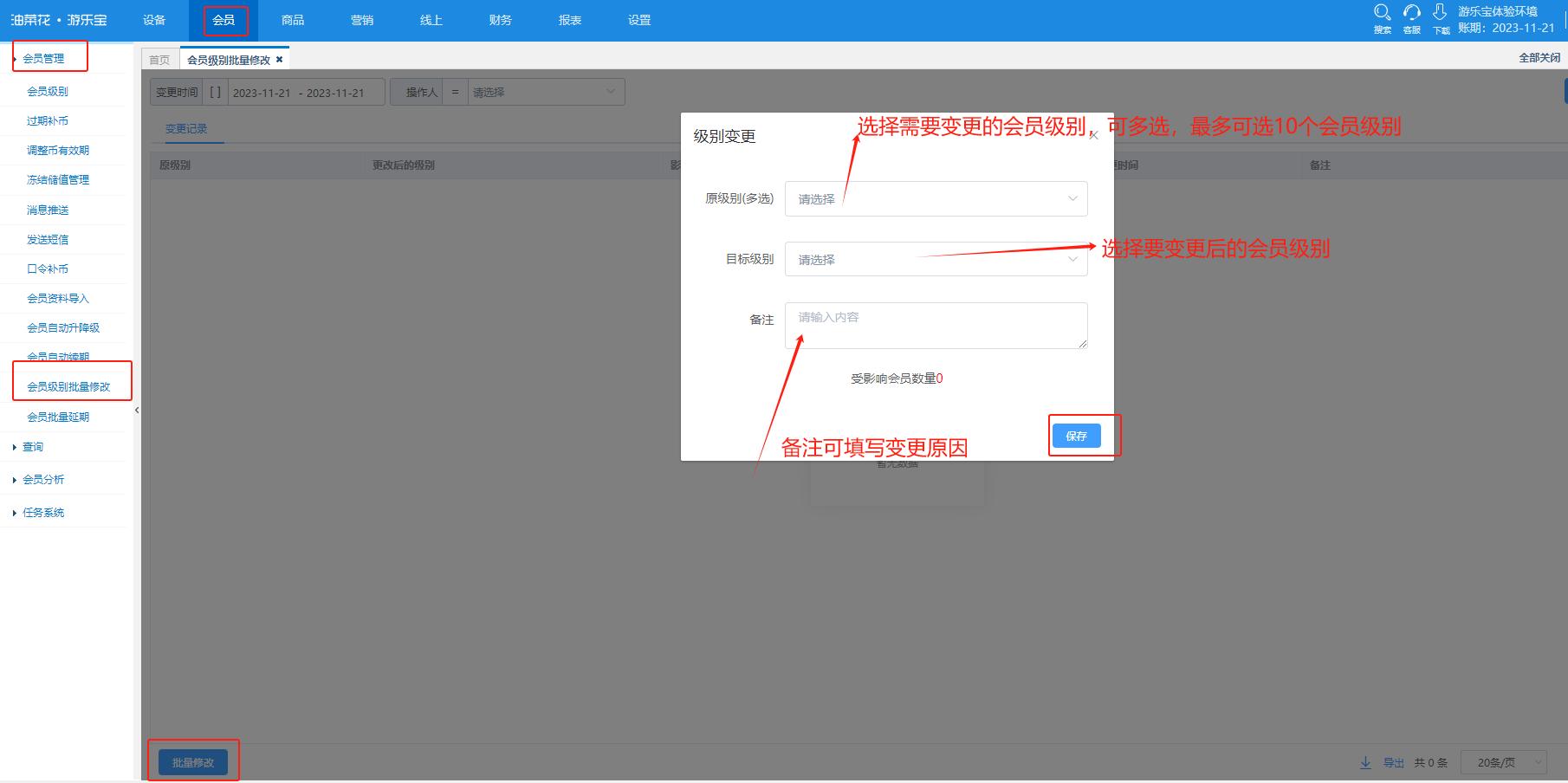Close the 级别变更 dialog
This screenshot has width=1568, height=783.
pyautogui.click(x=1093, y=135)
